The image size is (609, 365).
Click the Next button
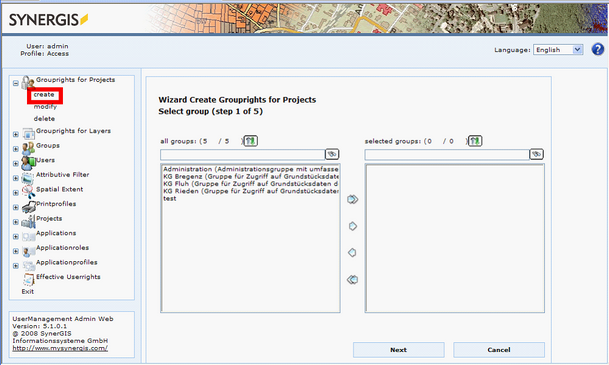tap(398, 350)
